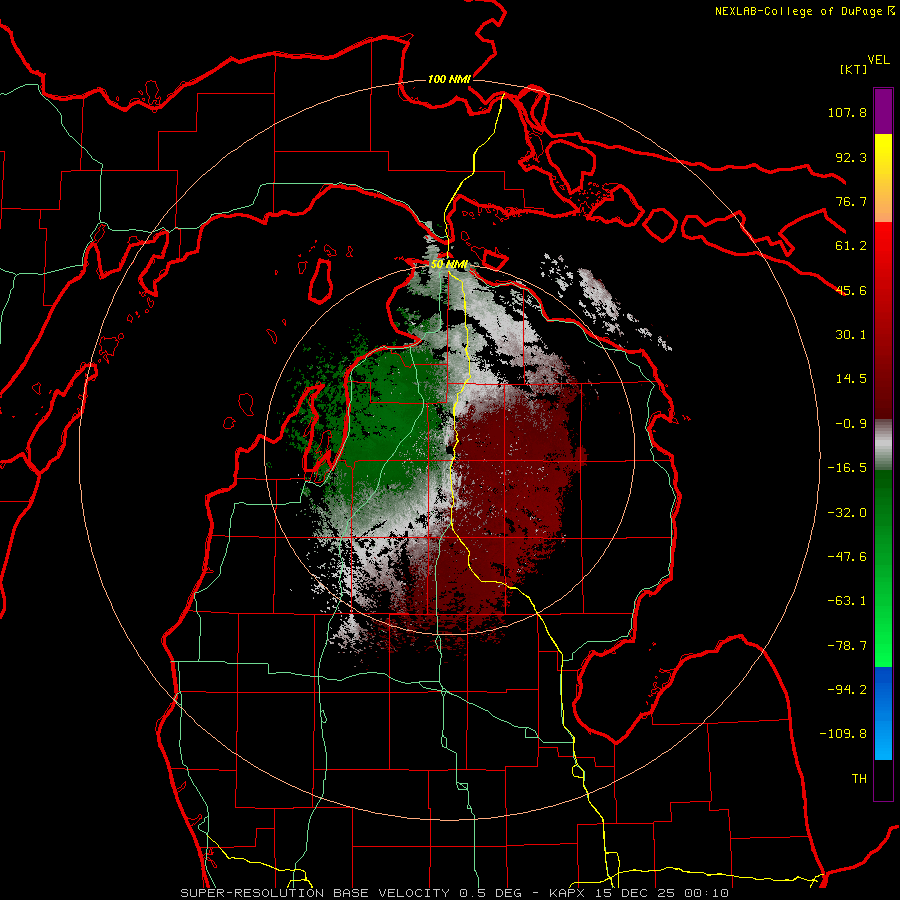Image resolution: width=900 pixels, height=900 pixels.
Task: Click the 107.8 scale value
Action: (x=847, y=112)
